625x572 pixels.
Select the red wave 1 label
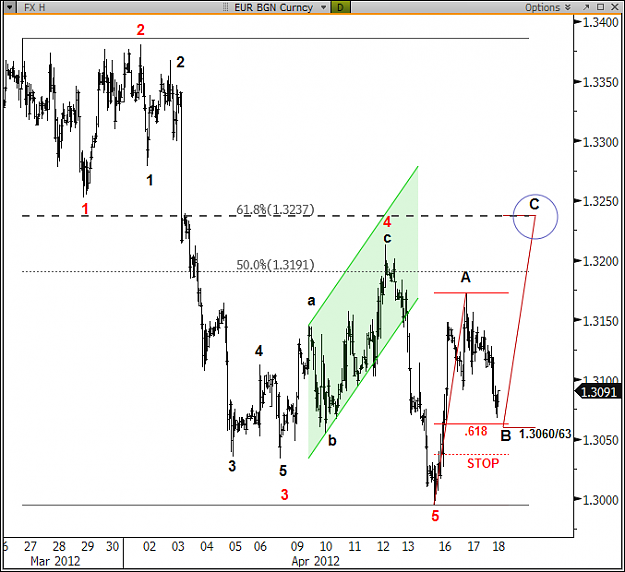(x=85, y=208)
